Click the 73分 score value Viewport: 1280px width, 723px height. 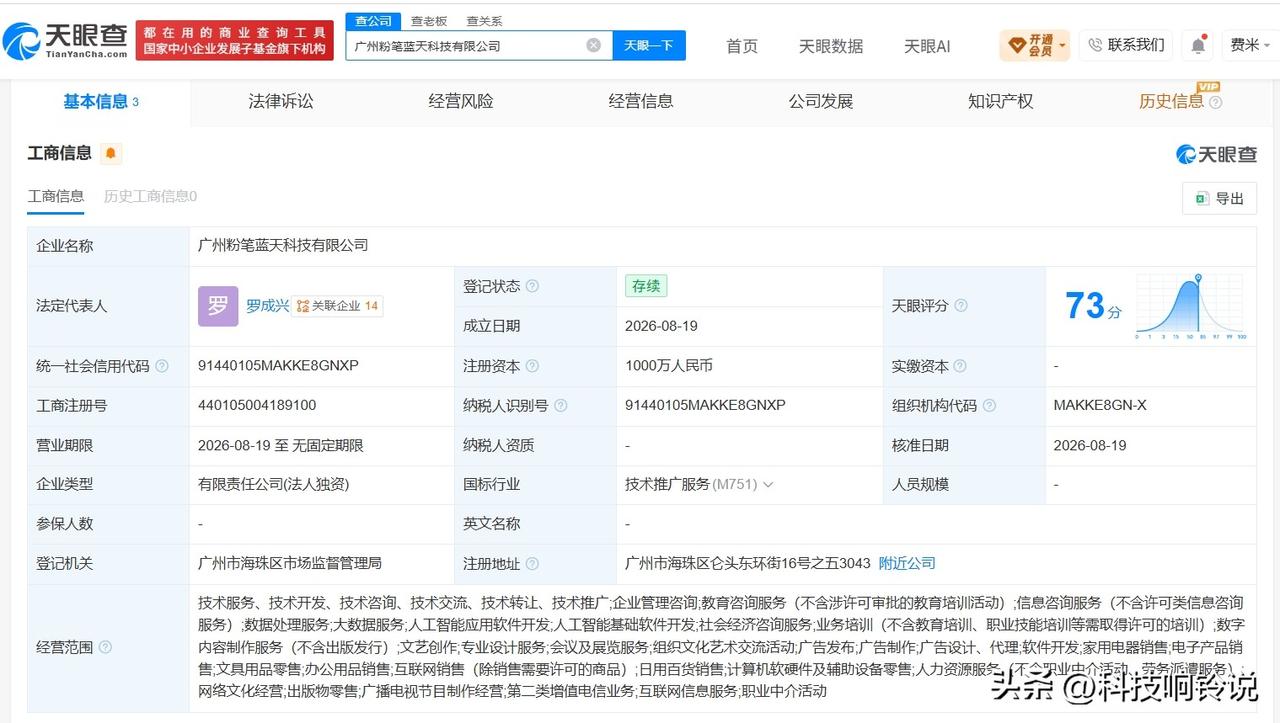click(x=1093, y=306)
